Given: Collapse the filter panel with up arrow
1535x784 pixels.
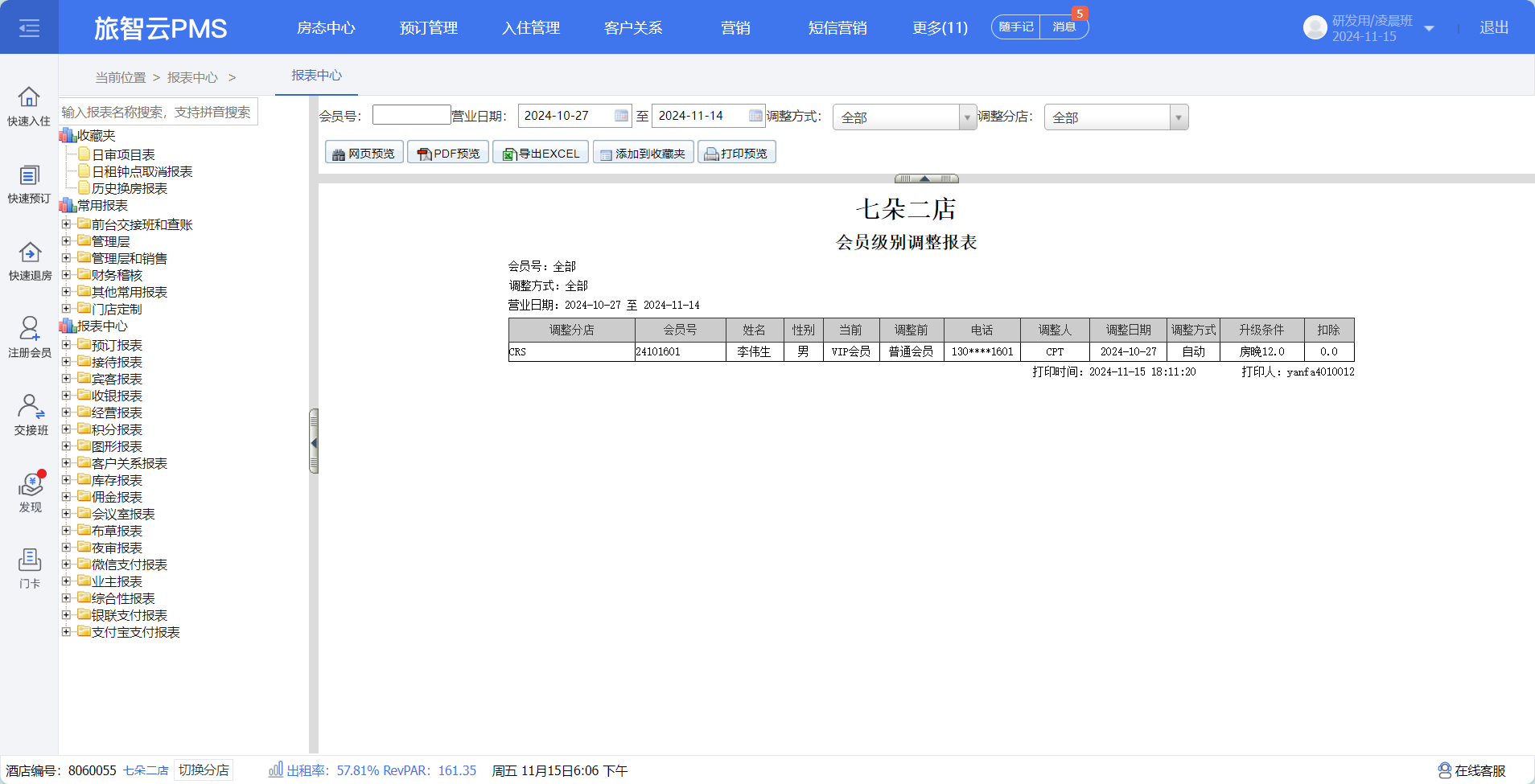Looking at the screenshot, I should (926, 179).
